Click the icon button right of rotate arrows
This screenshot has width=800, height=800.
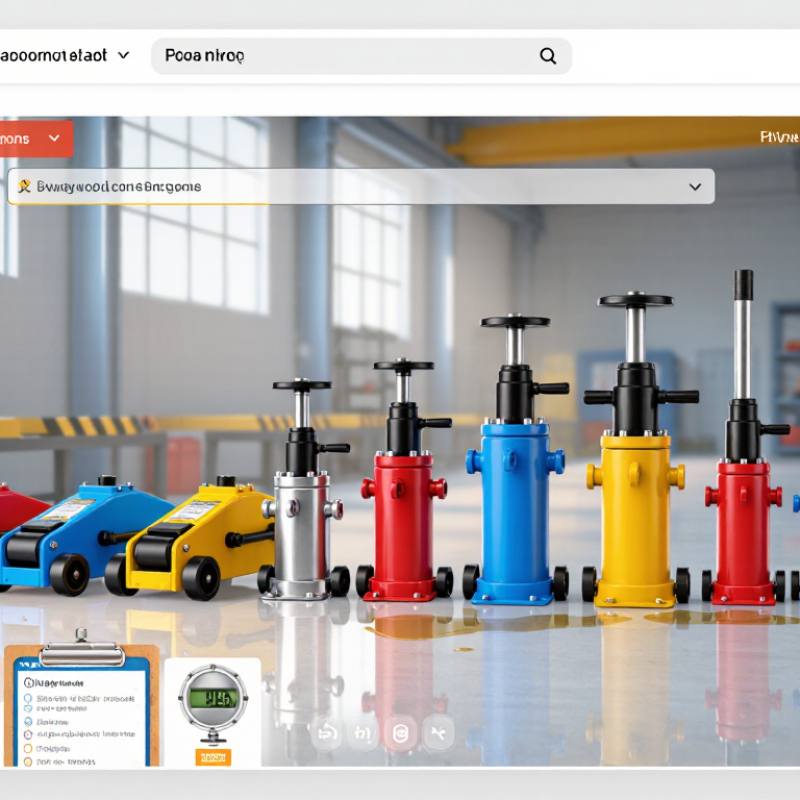pyautogui.click(x=363, y=734)
